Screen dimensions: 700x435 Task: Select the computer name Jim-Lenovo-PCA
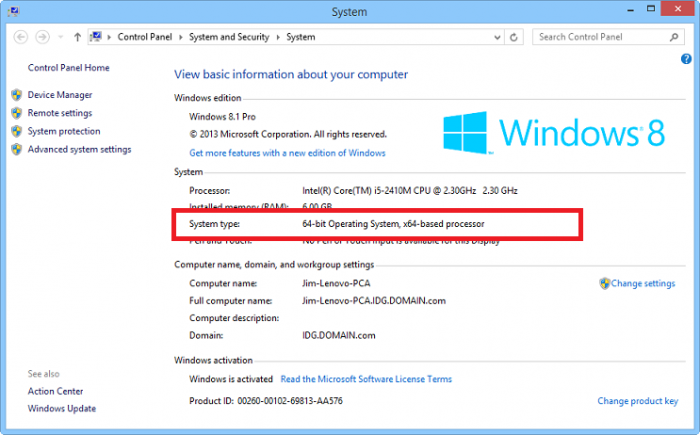336,284
